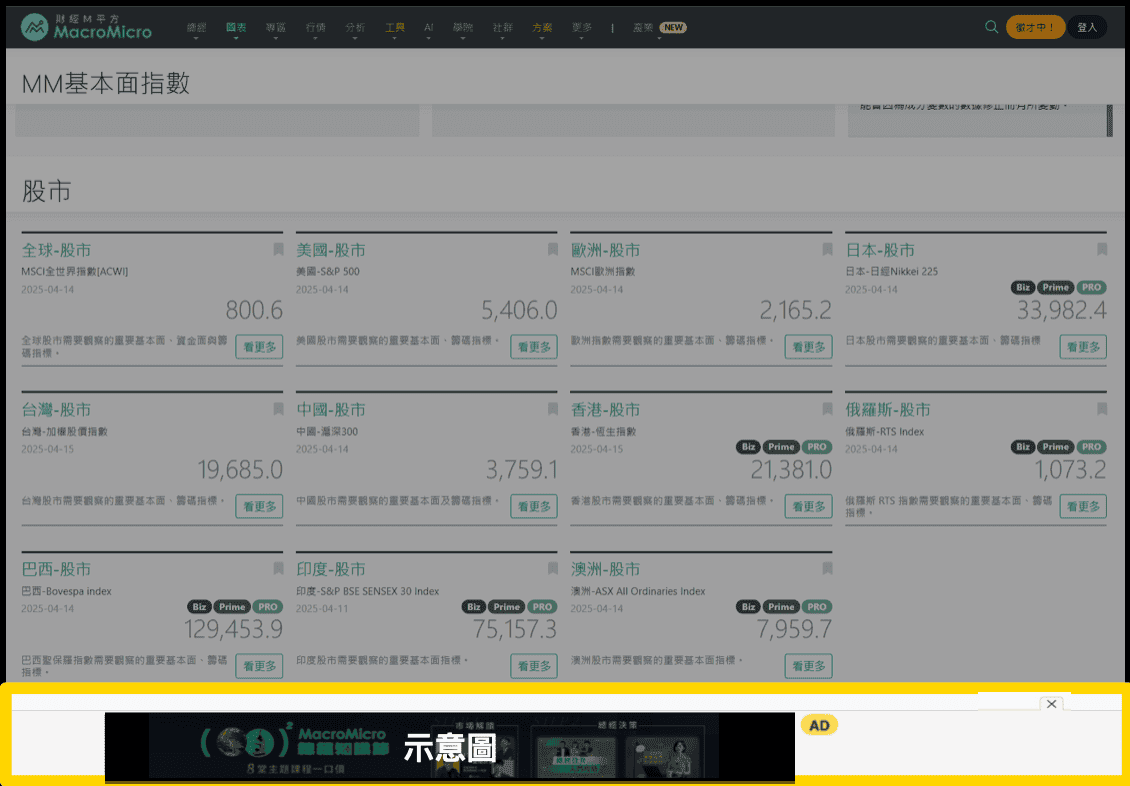Screen dimensions: 1130x786
Task: Click the 台灣 index value 19,685.0
Action: [240, 470]
